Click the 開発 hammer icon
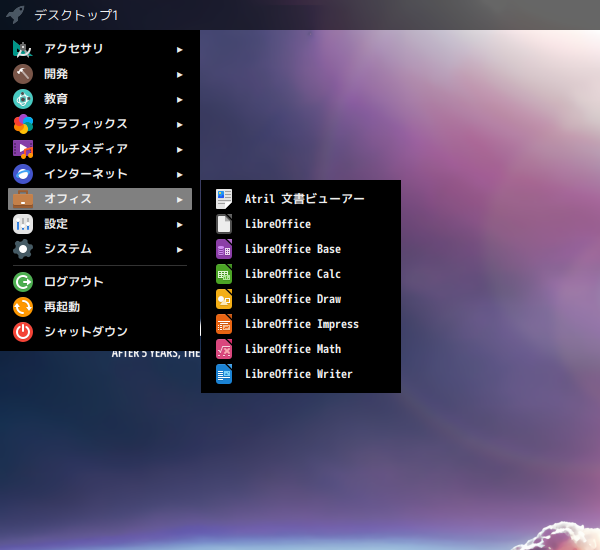 tap(23, 74)
